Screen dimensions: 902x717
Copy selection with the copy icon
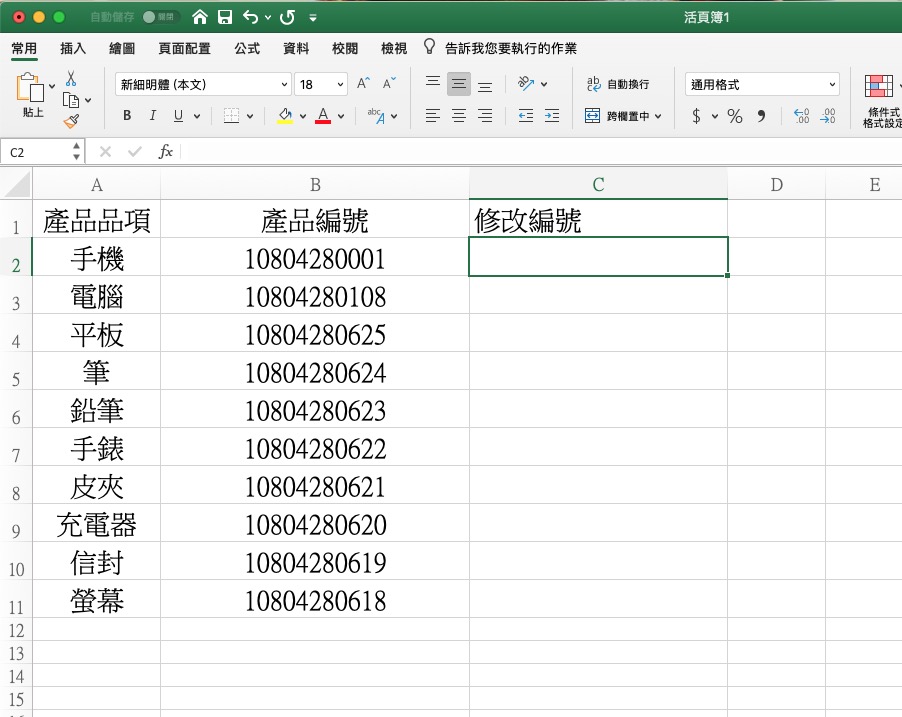coord(71,100)
